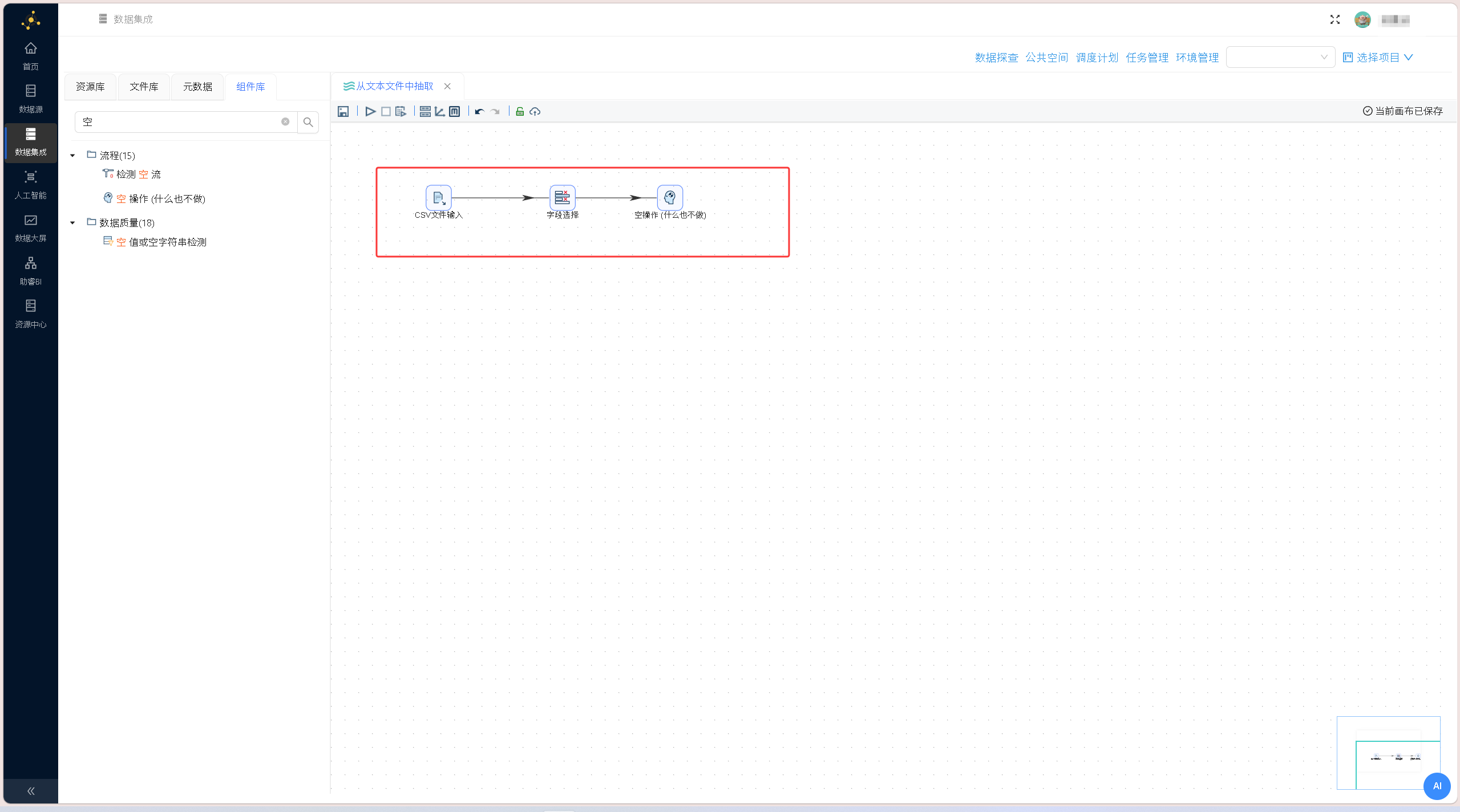Toggle the green unlock icon
Screen dimensions: 1460x812
520,112
